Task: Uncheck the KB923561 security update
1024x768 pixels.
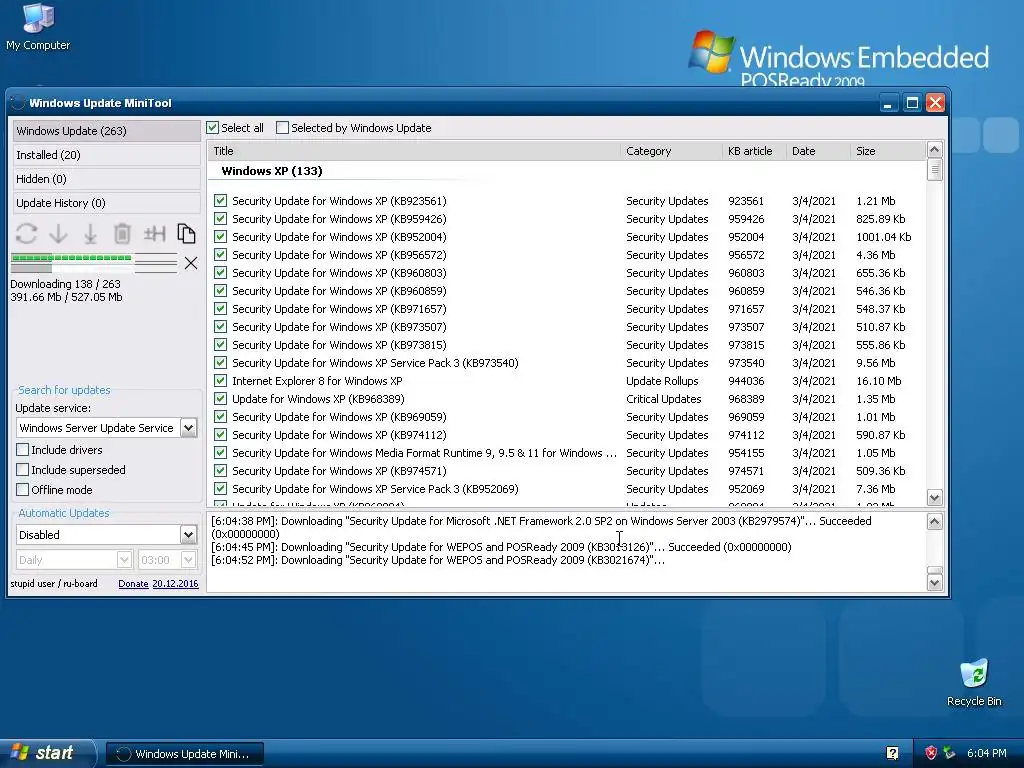Action: (220, 200)
